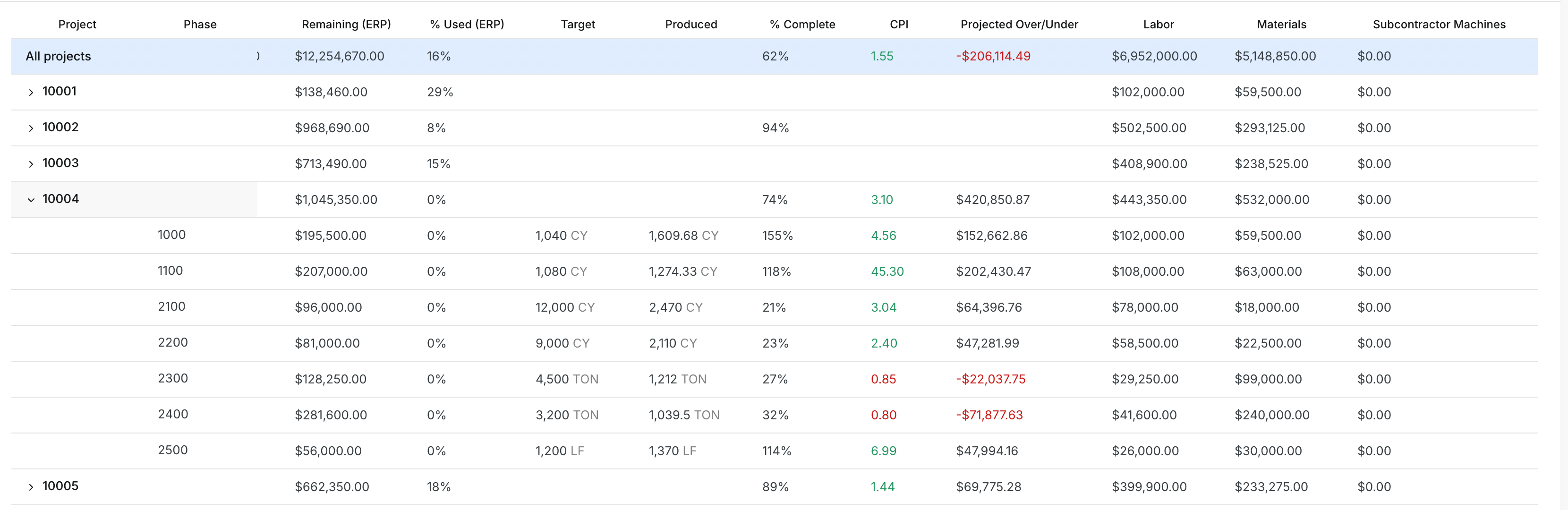The width and height of the screenshot is (1568, 510).
Task: Click produced cell 1,370 LF
Action: tap(672, 451)
